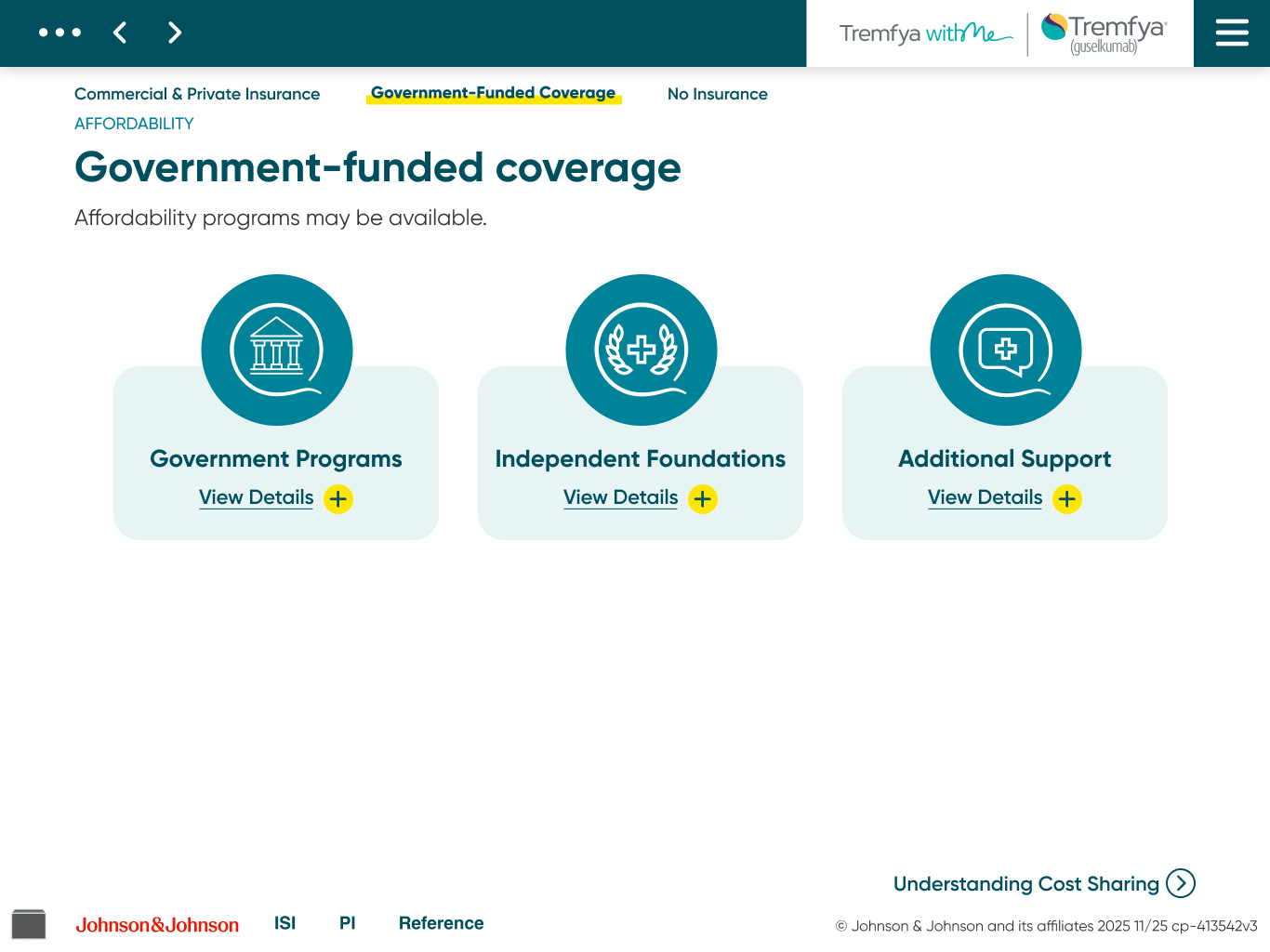This screenshot has width=1270, height=952.
Task: Expand Additional Support details with plus button
Action: tap(1066, 498)
